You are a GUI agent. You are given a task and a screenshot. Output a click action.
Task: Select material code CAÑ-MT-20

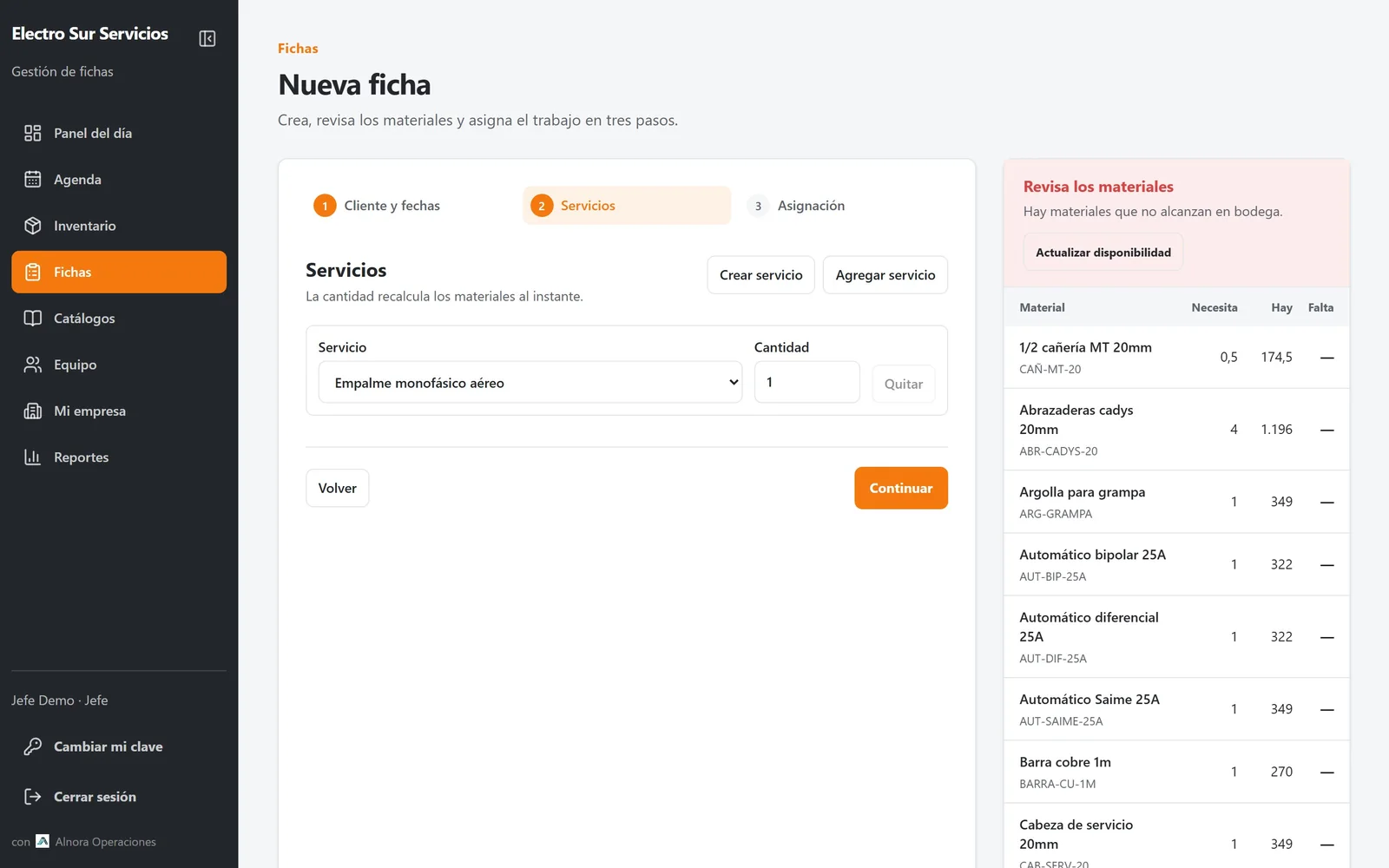click(1050, 369)
